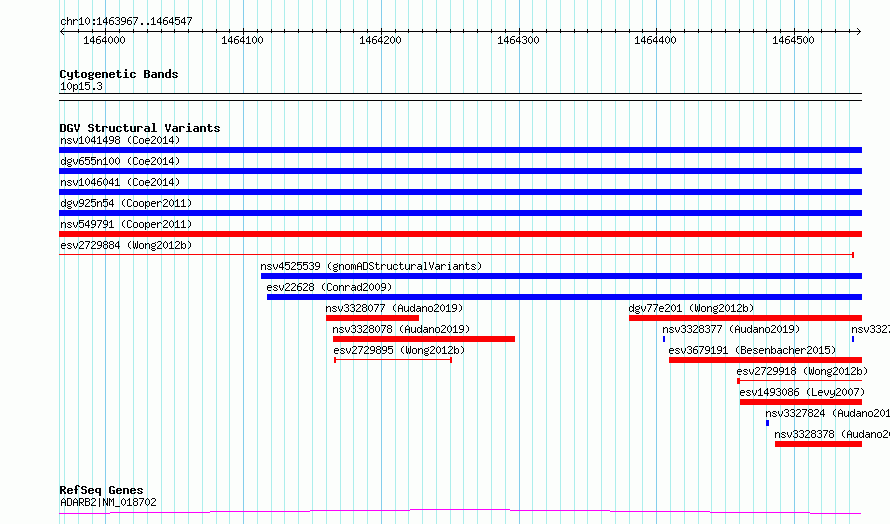Click the esv22628 (Conrad2009) text label
Viewport: 890px width, 524px height.
(329, 287)
